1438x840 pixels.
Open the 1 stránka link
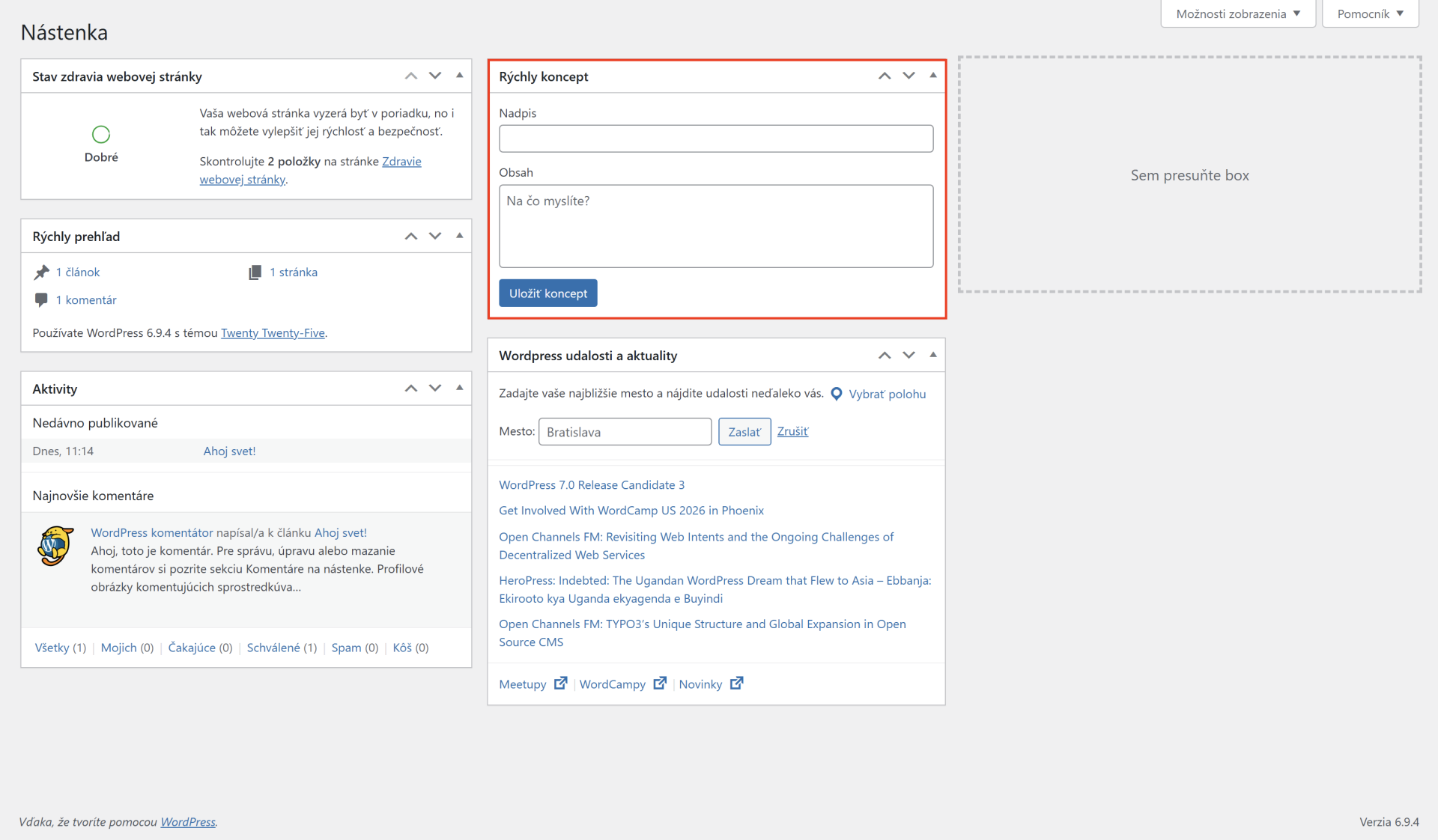click(x=294, y=272)
